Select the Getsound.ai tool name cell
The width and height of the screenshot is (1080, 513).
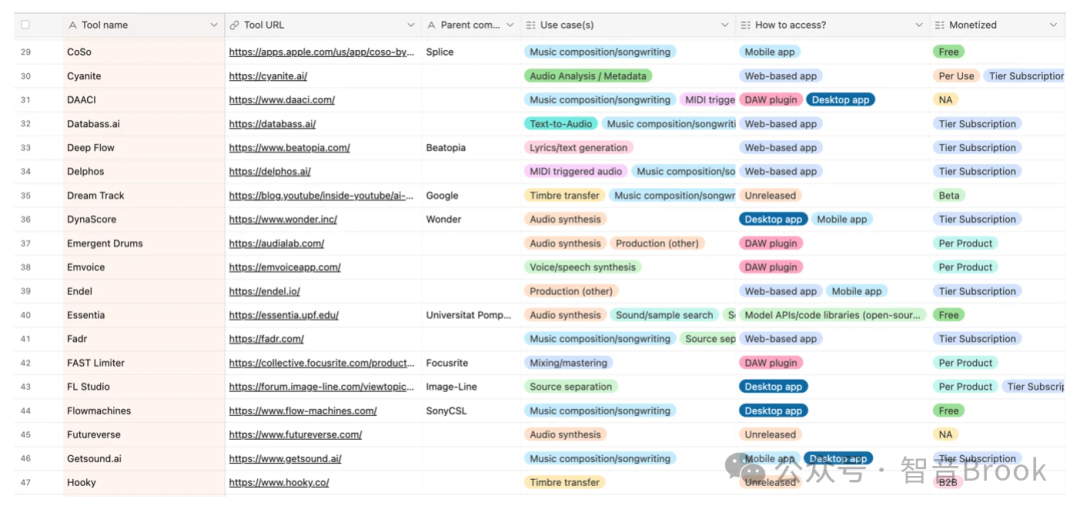(144, 459)
